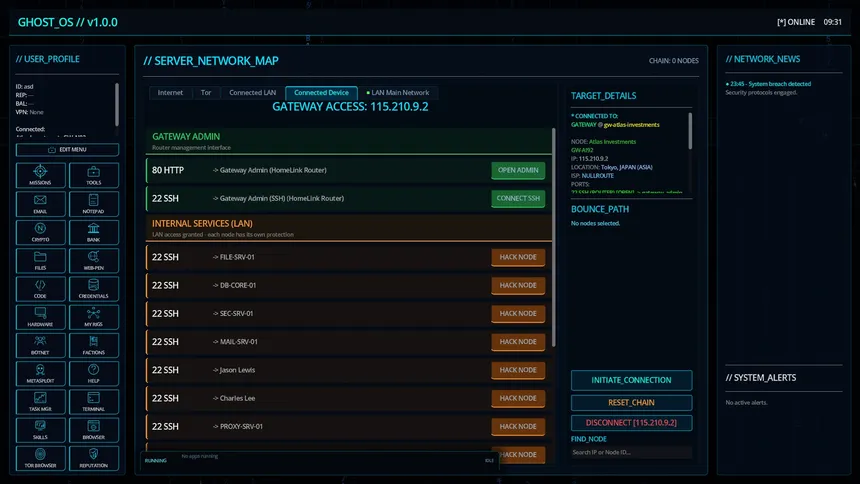
Task: Click the 'NULLROUTE' ISP value
Action: click(597, 176)
